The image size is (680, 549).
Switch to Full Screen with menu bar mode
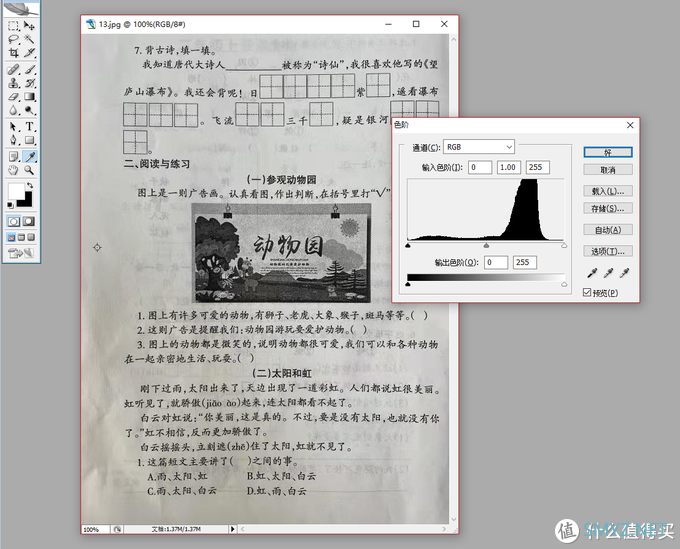click(x=21, y=237)
